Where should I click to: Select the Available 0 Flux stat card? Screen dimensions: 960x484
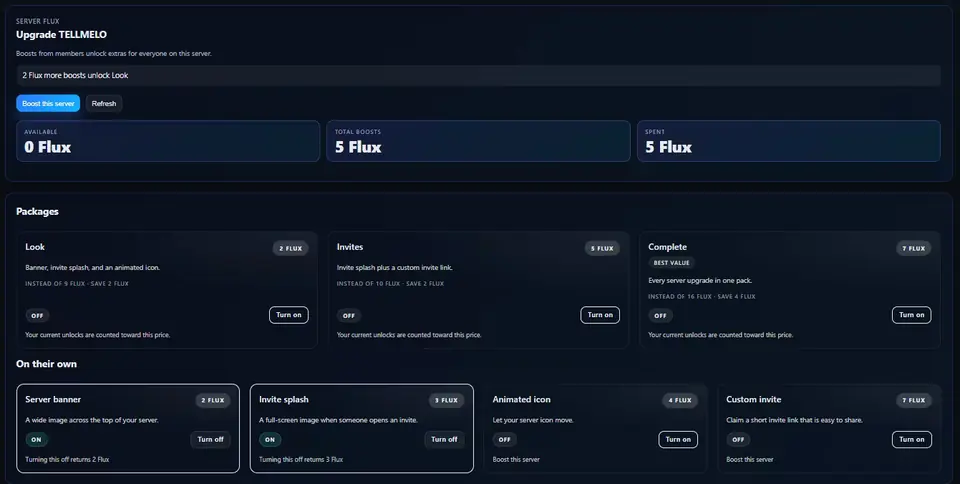[168, 141]
